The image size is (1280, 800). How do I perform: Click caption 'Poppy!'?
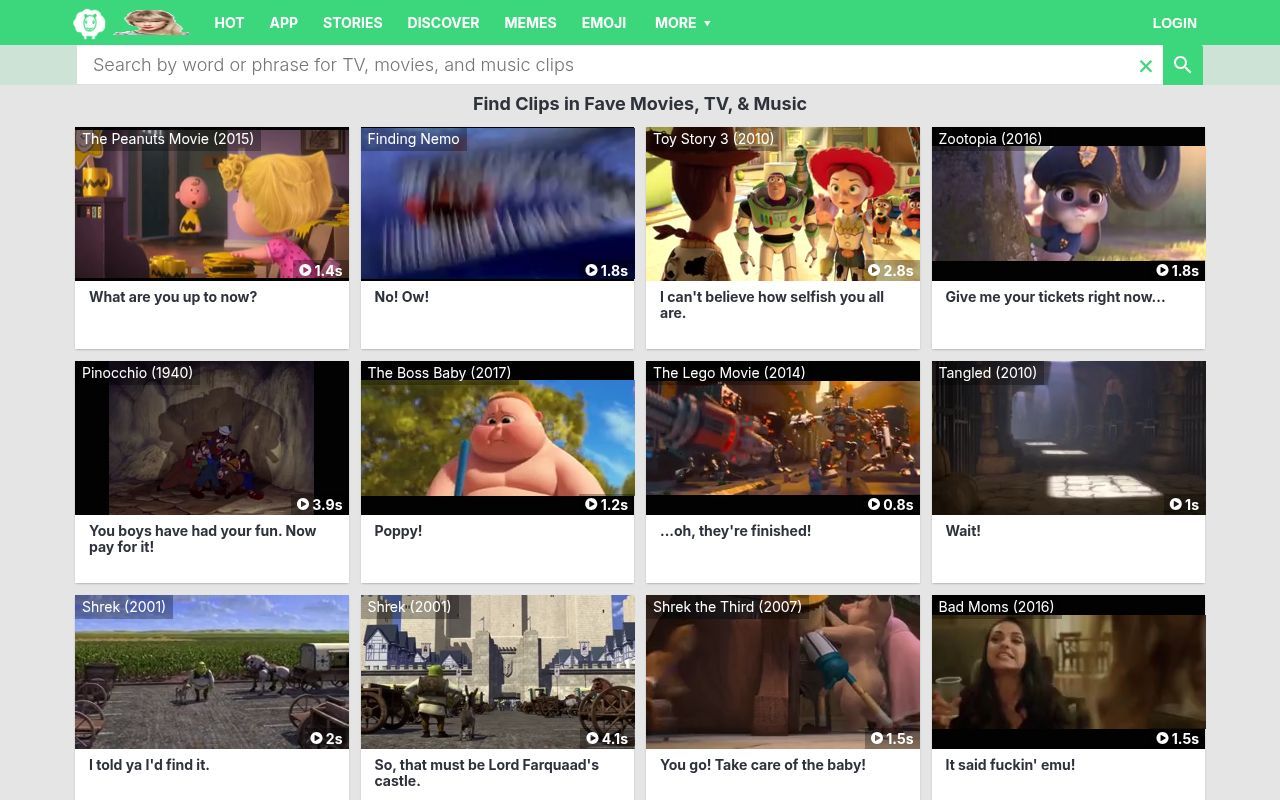(x=398, y=531)
